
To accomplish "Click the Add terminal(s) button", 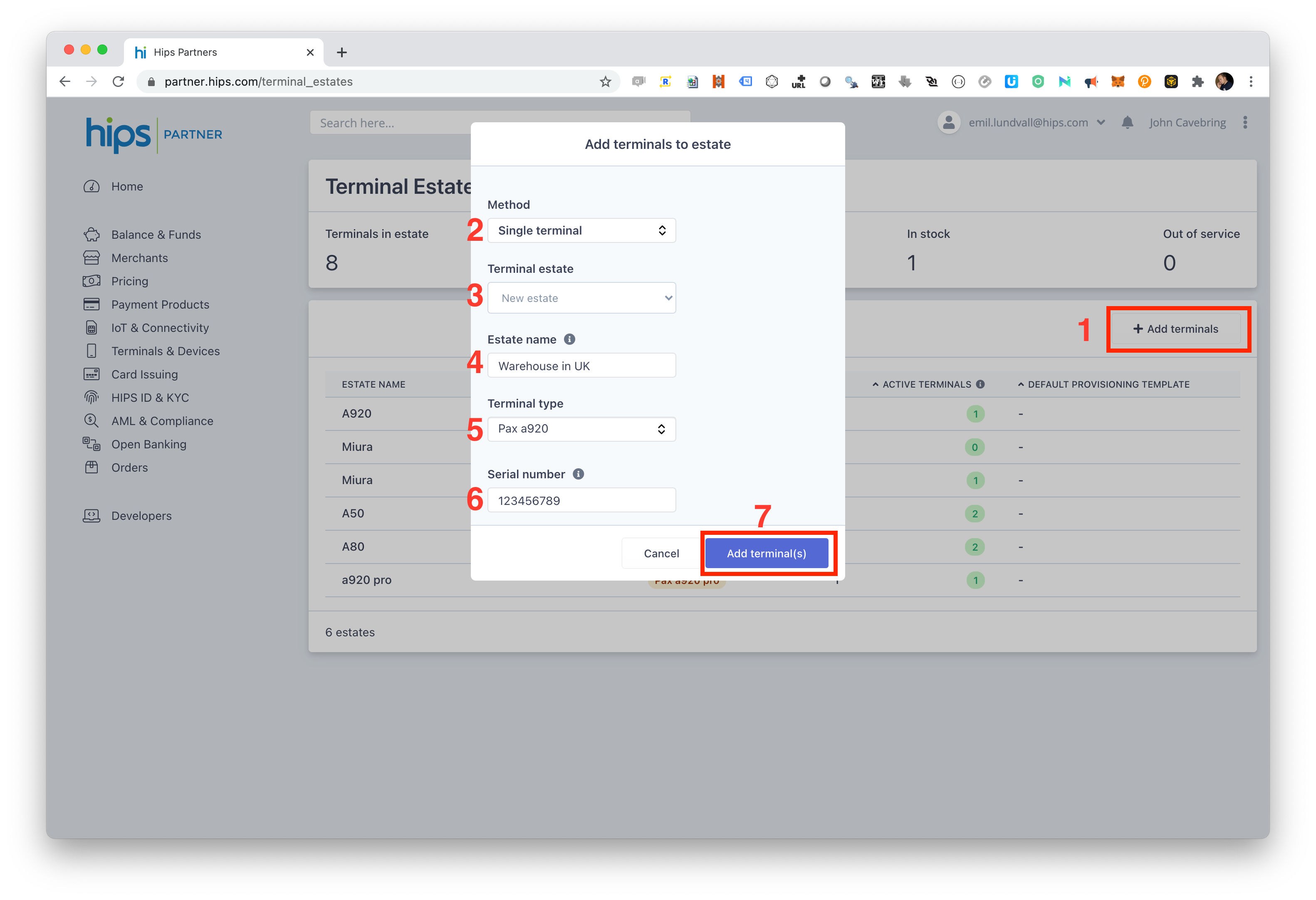I will click(766, 554).
